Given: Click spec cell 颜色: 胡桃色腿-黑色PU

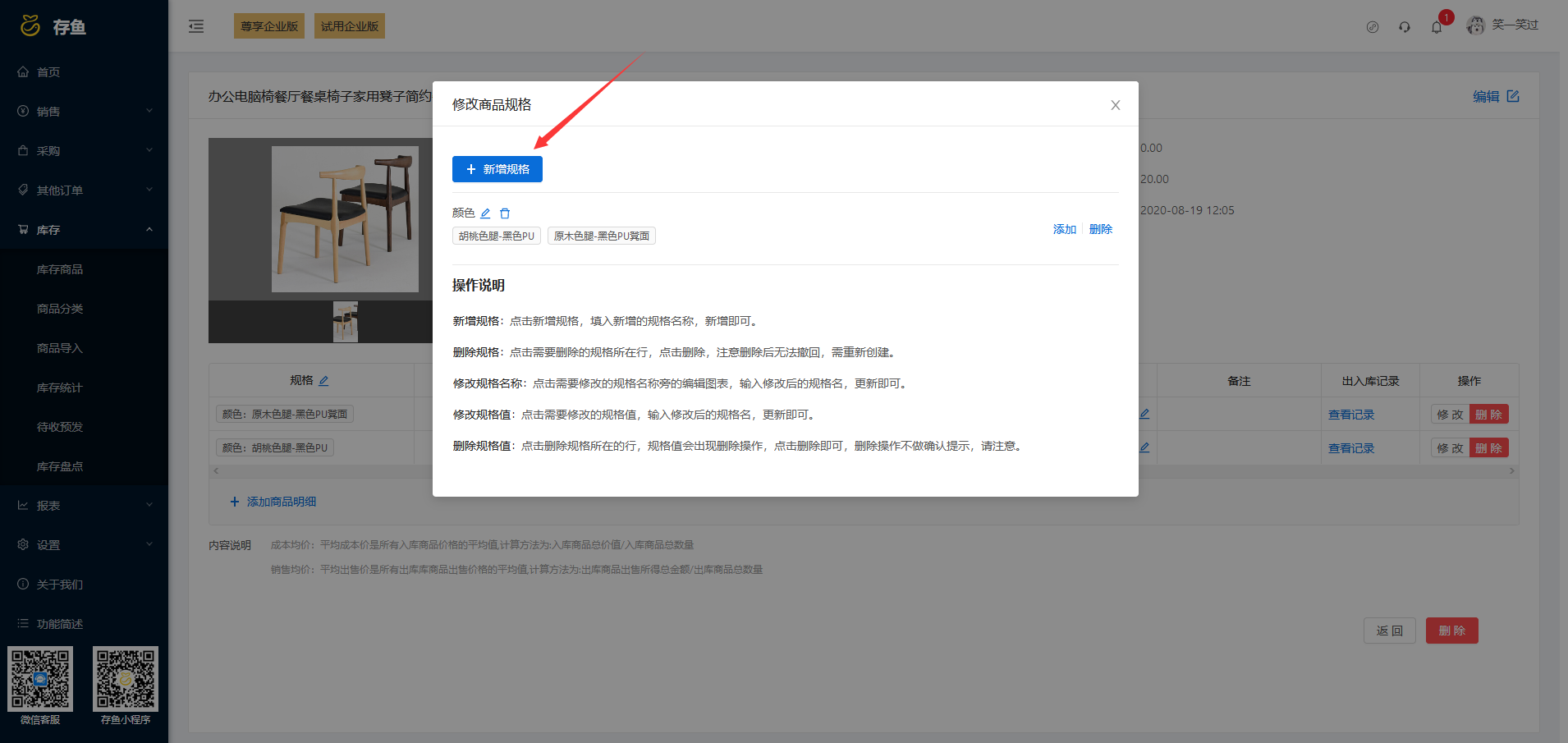Looking at the screenshot, I should [275, 448].
